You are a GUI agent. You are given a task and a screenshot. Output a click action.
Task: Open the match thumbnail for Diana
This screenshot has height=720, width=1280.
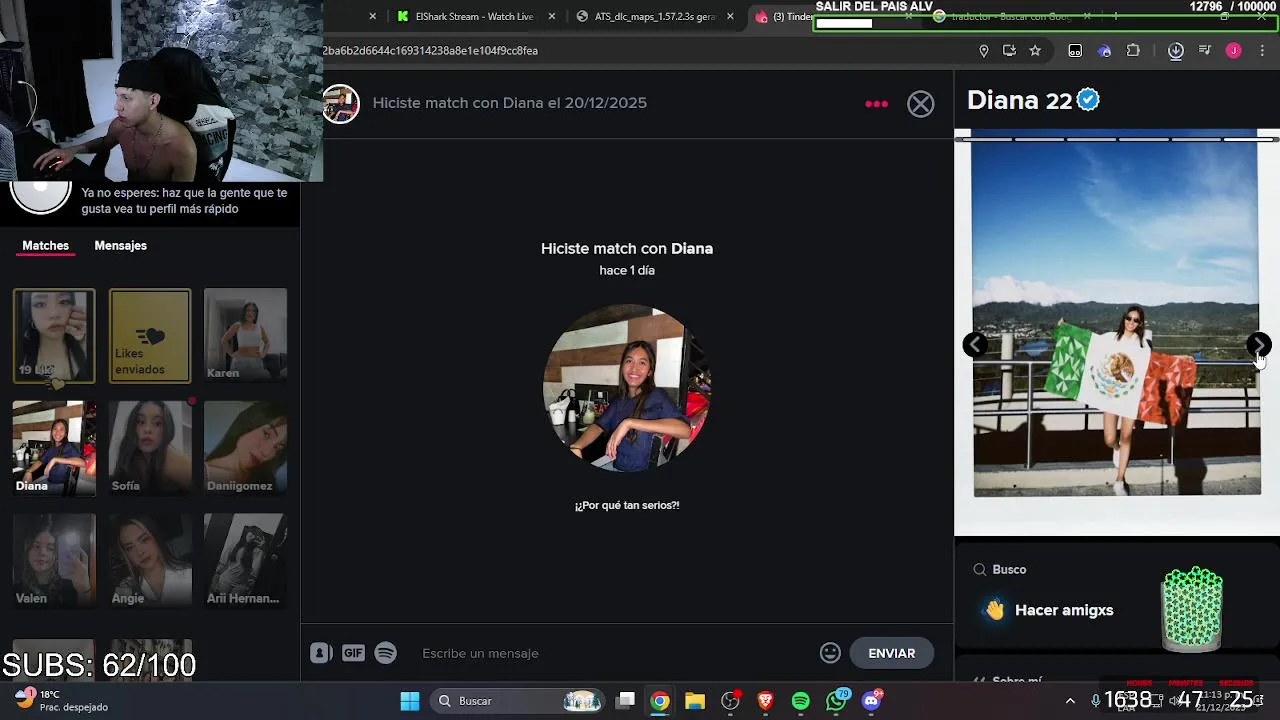click(x=54, y=448)
